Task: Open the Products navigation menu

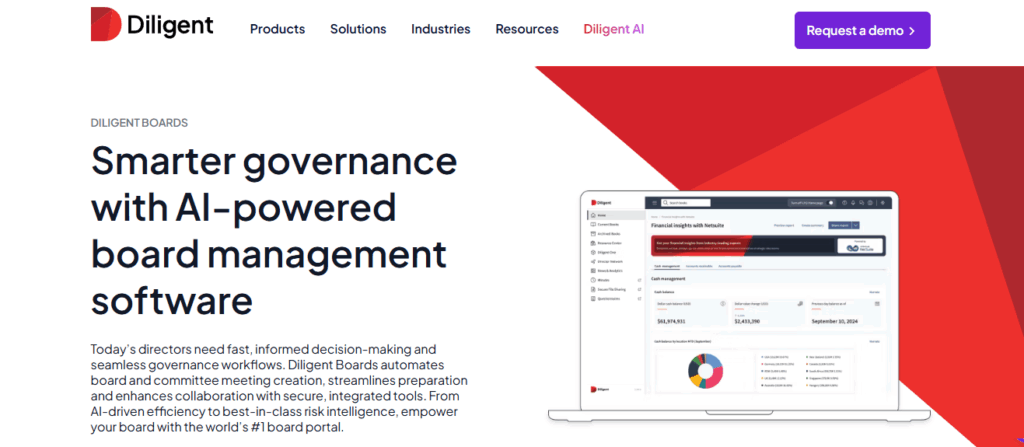Action: pyautogui.click(x=277, y=29)
